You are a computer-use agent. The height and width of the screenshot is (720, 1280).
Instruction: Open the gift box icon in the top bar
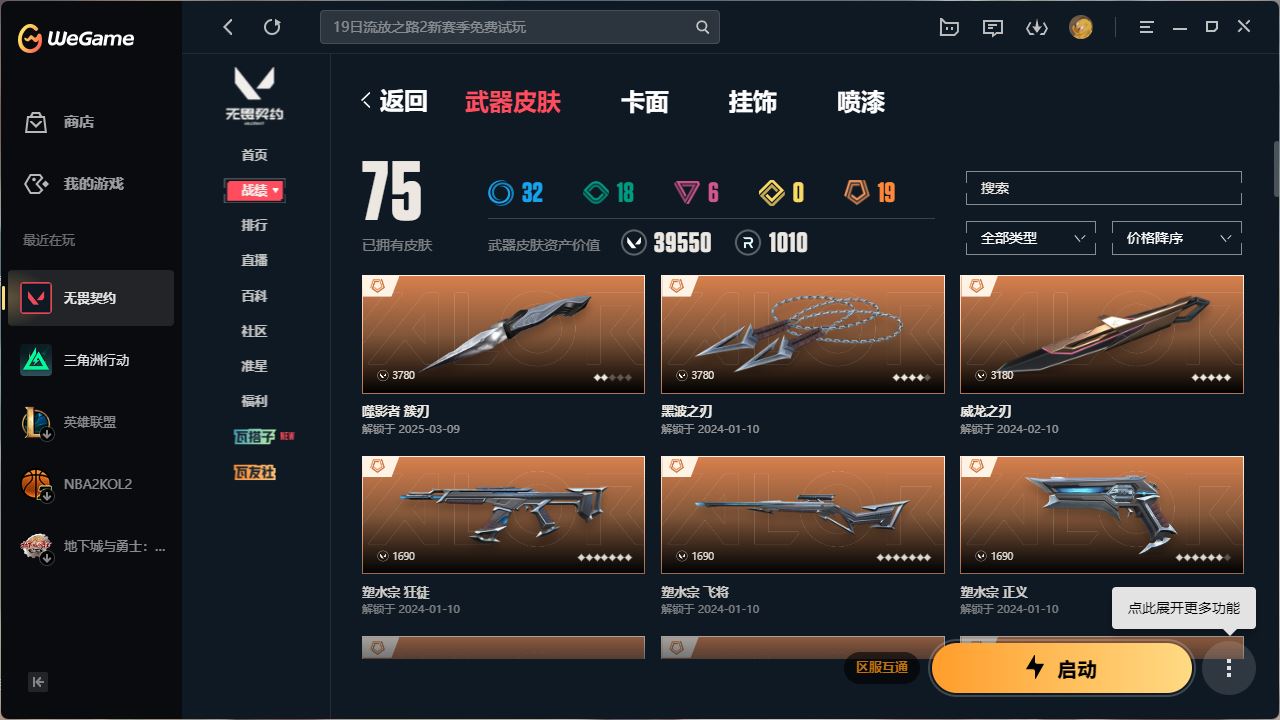pyautogui.click(x=949, y=27)
